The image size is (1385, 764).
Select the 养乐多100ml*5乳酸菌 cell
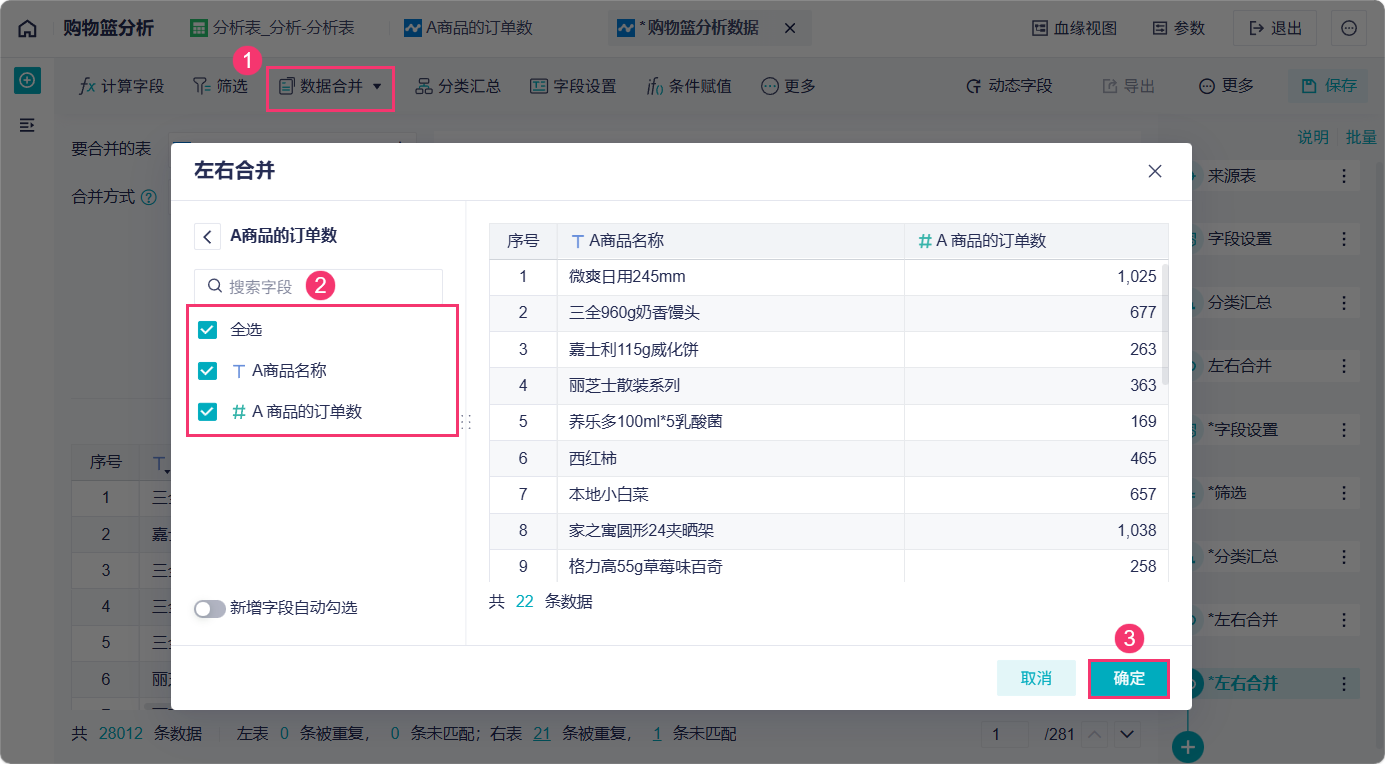click(730, 422)
